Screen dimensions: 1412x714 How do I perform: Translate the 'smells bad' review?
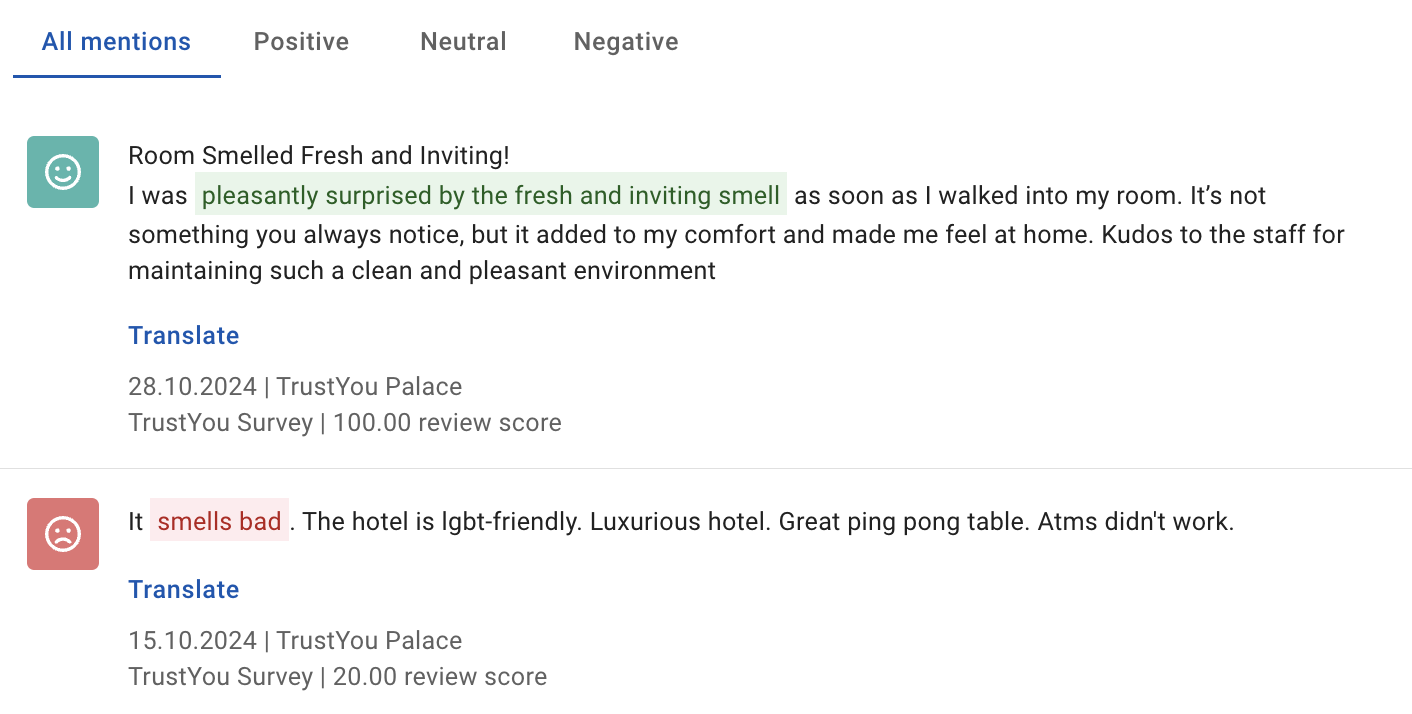point(184,589)
